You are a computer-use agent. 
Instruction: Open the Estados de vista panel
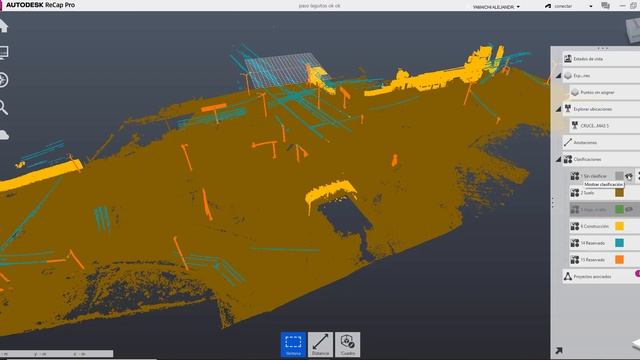(601, 59)
